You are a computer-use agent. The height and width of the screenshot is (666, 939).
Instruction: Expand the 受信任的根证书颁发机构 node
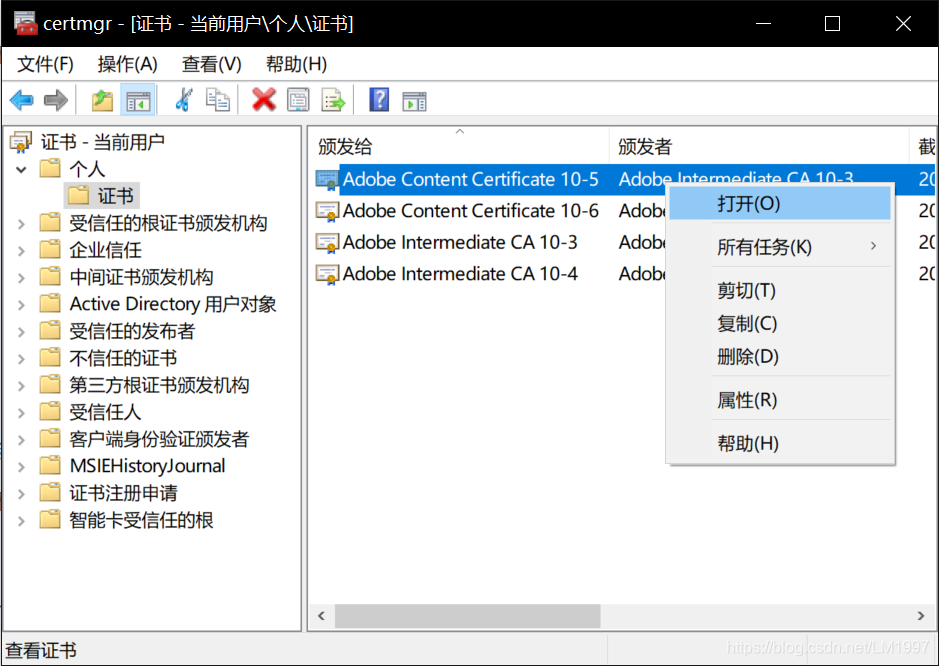pos(21,224)
